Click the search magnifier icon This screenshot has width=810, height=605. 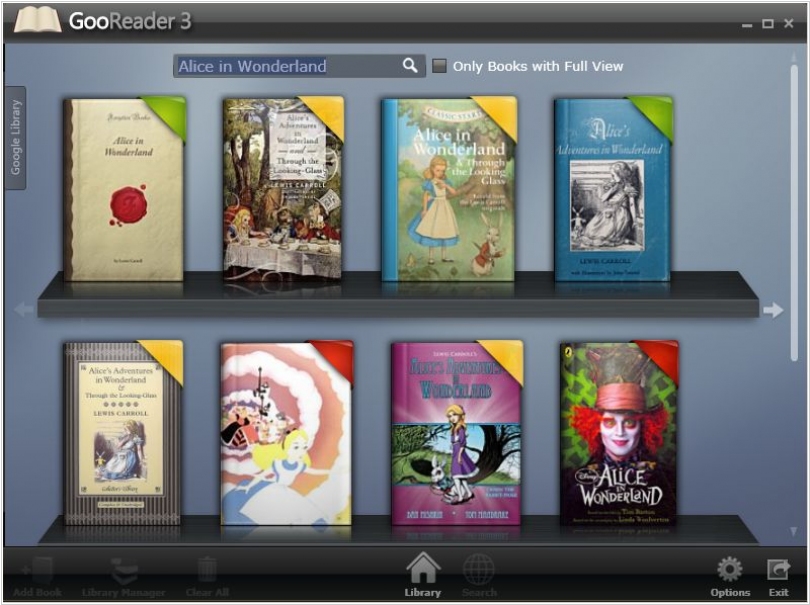click(x=410, y=66)
